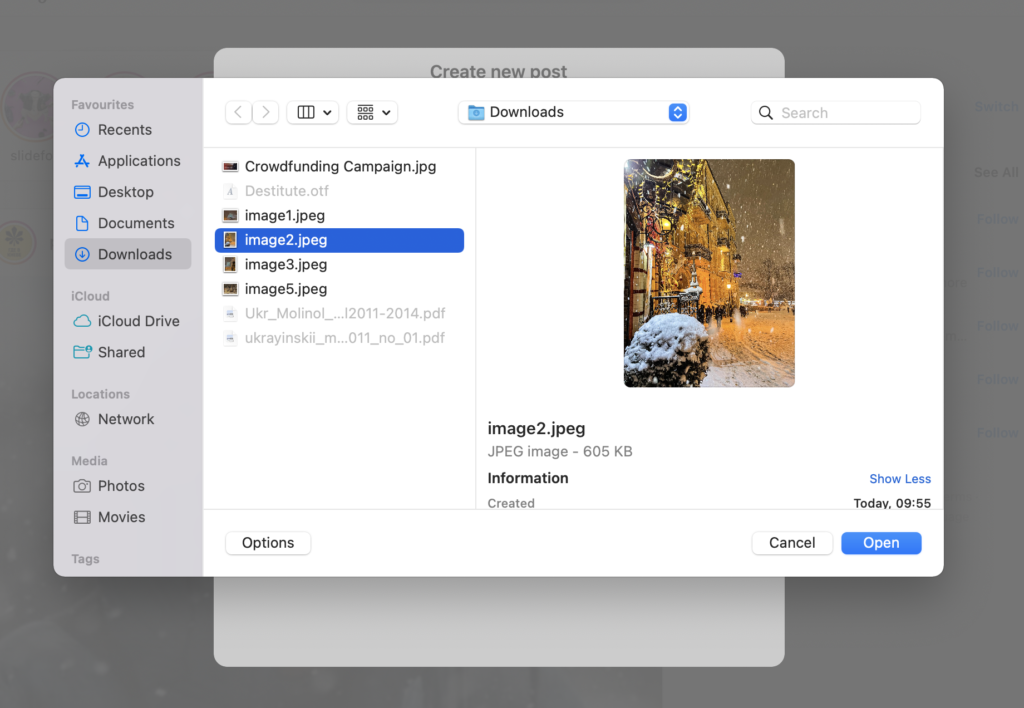Click Open to upload the selected file

tap(881, 543)
